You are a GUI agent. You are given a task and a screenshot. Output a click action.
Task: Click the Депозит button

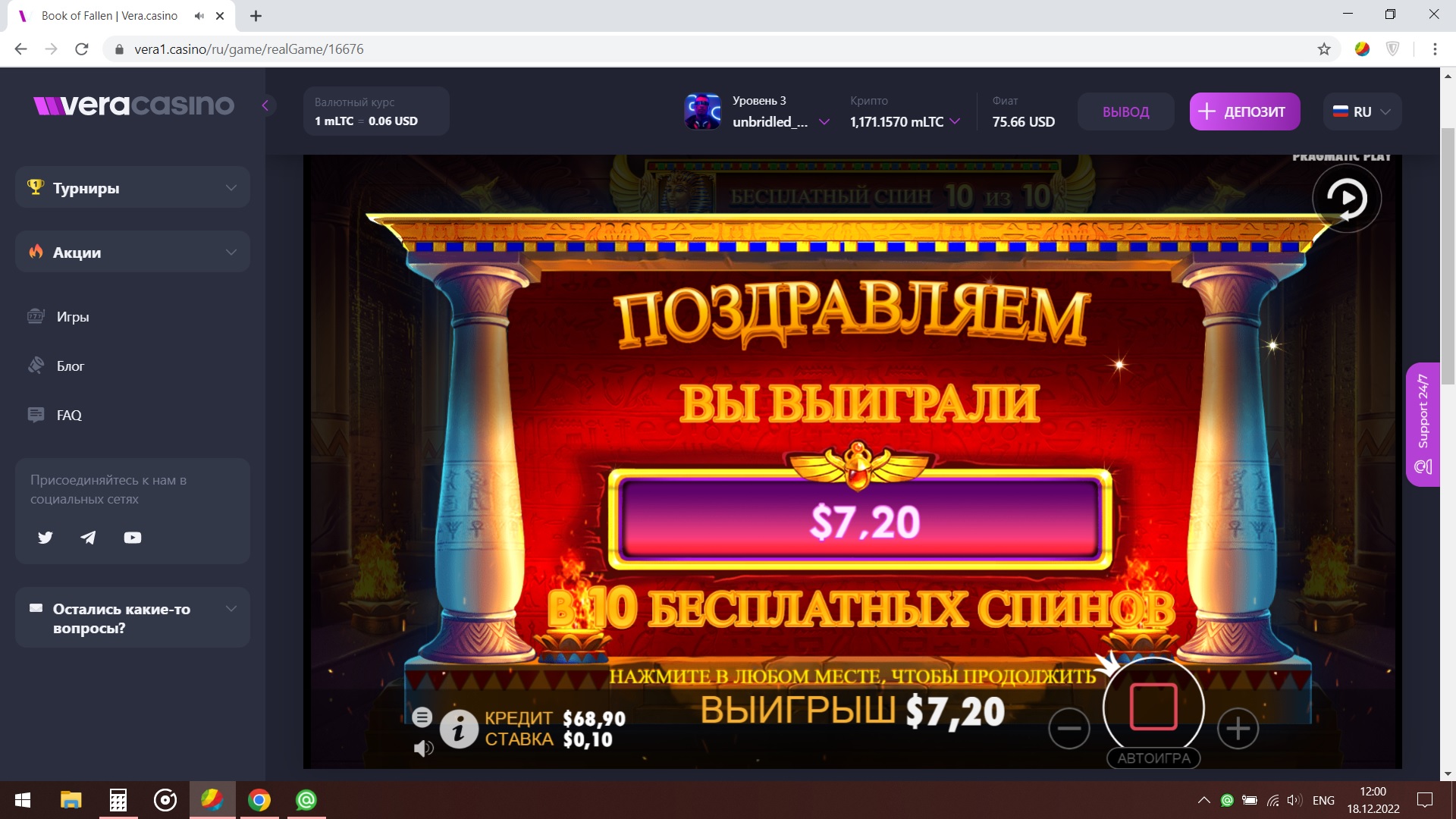tap(1244, 111)
